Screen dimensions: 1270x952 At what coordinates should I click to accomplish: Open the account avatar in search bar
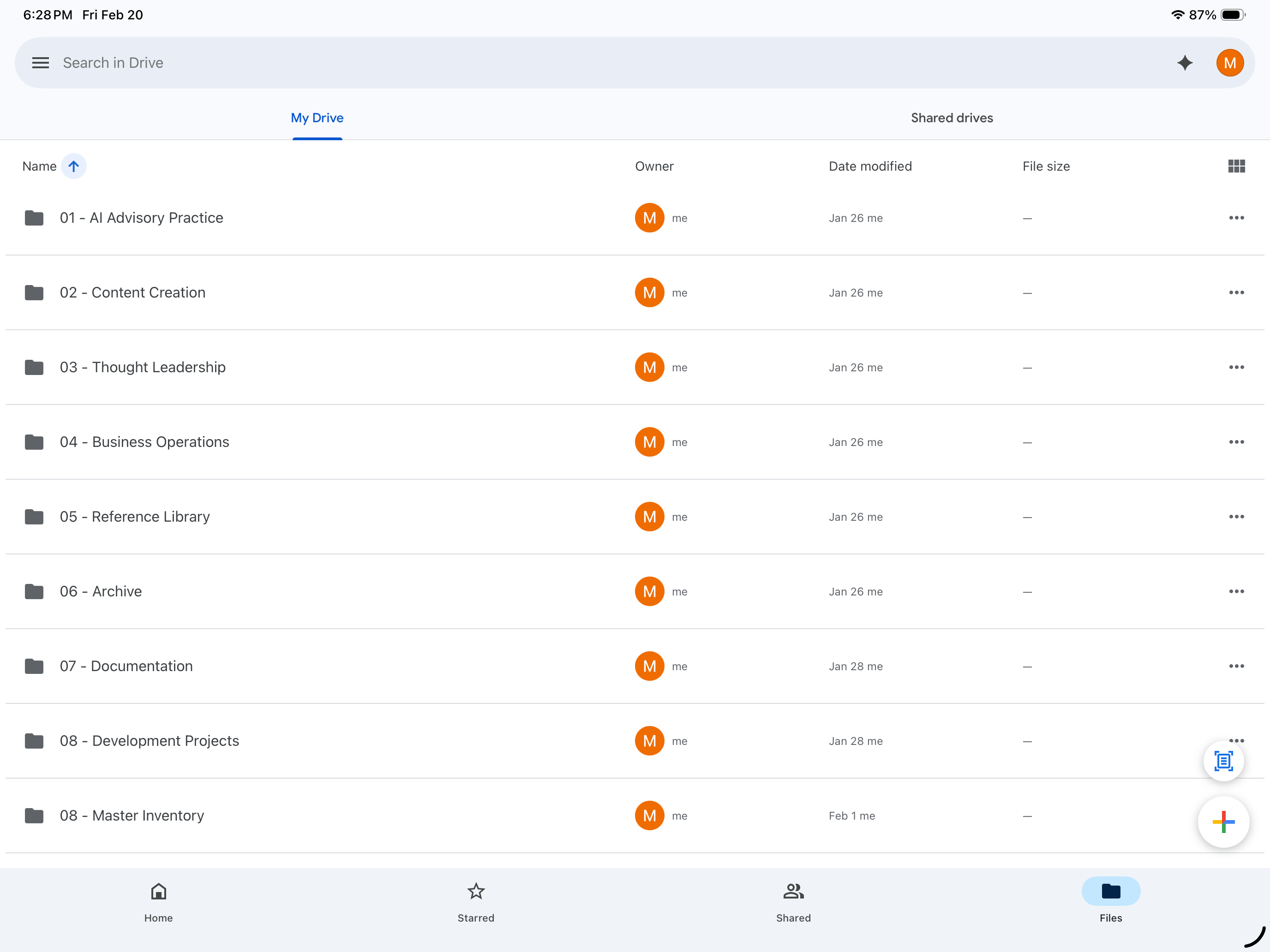1229,63
